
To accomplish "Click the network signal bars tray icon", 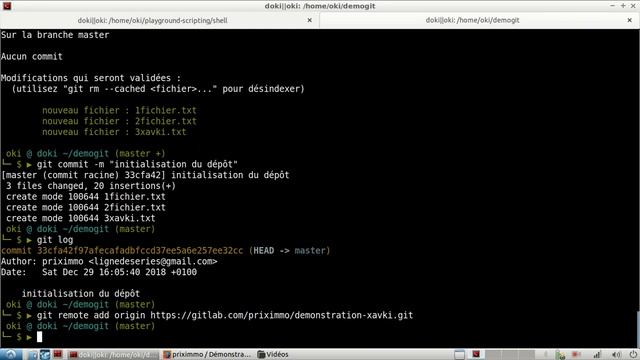I will [597, 355].
